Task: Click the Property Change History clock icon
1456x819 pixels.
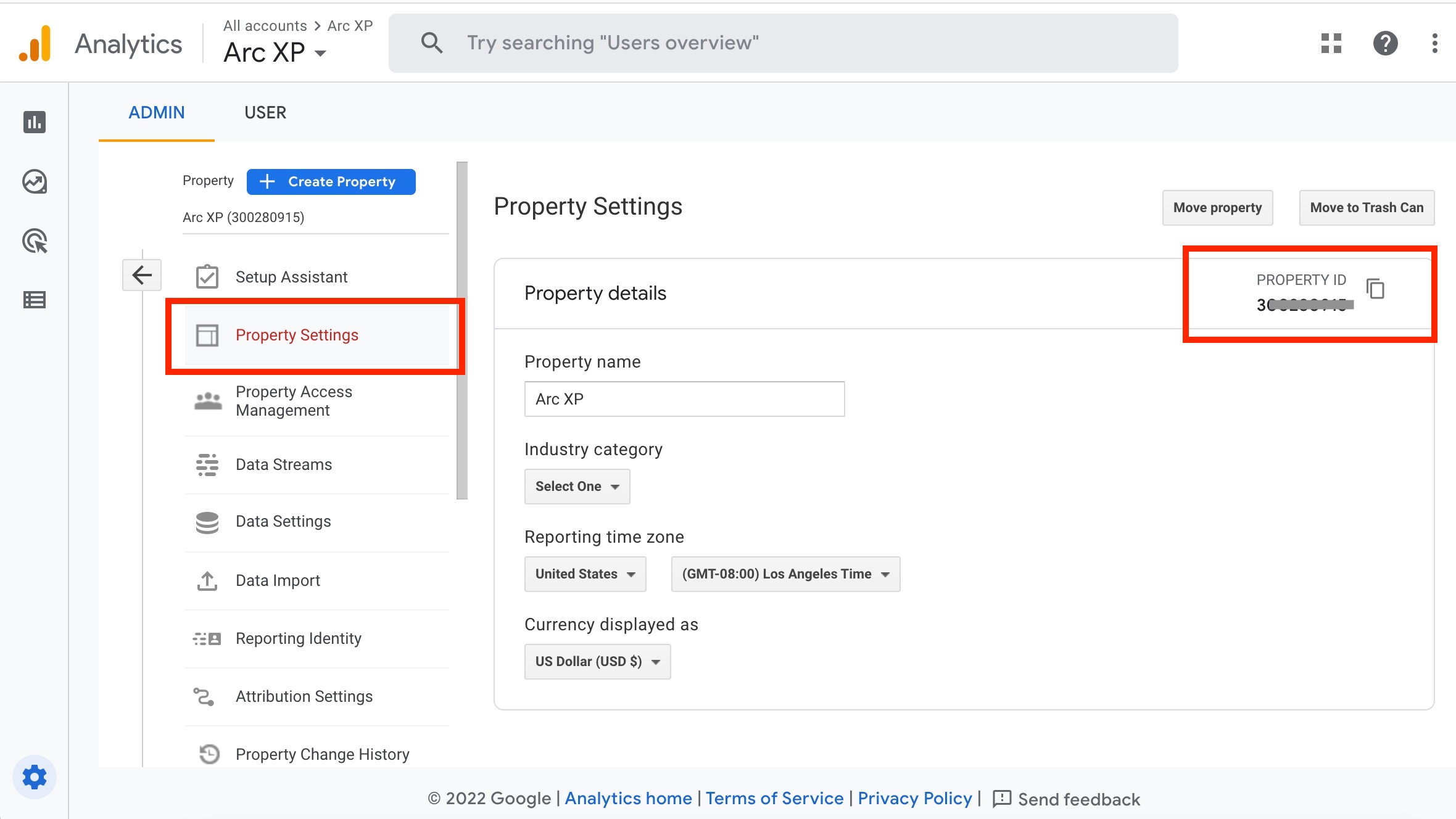Action: click(x=209, y=754)
